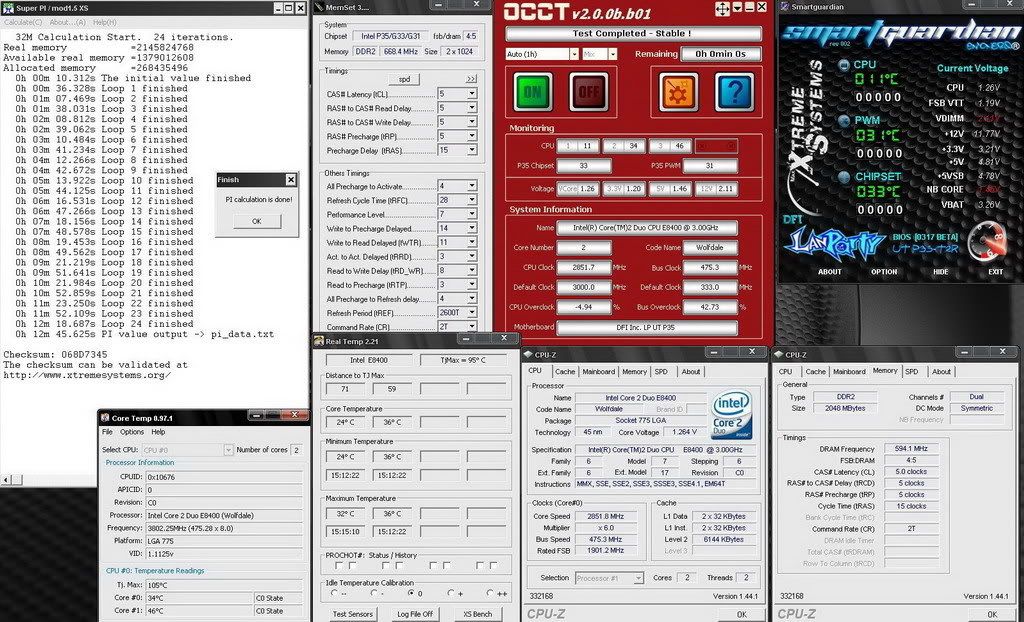
Task: Click the spd button in MemSet
Action: tap(404, 80)
